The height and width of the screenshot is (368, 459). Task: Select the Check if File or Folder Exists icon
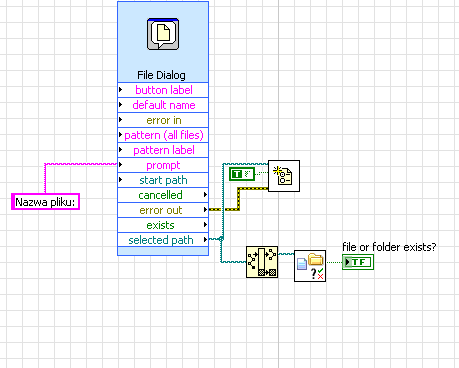[x=310, y=266]
